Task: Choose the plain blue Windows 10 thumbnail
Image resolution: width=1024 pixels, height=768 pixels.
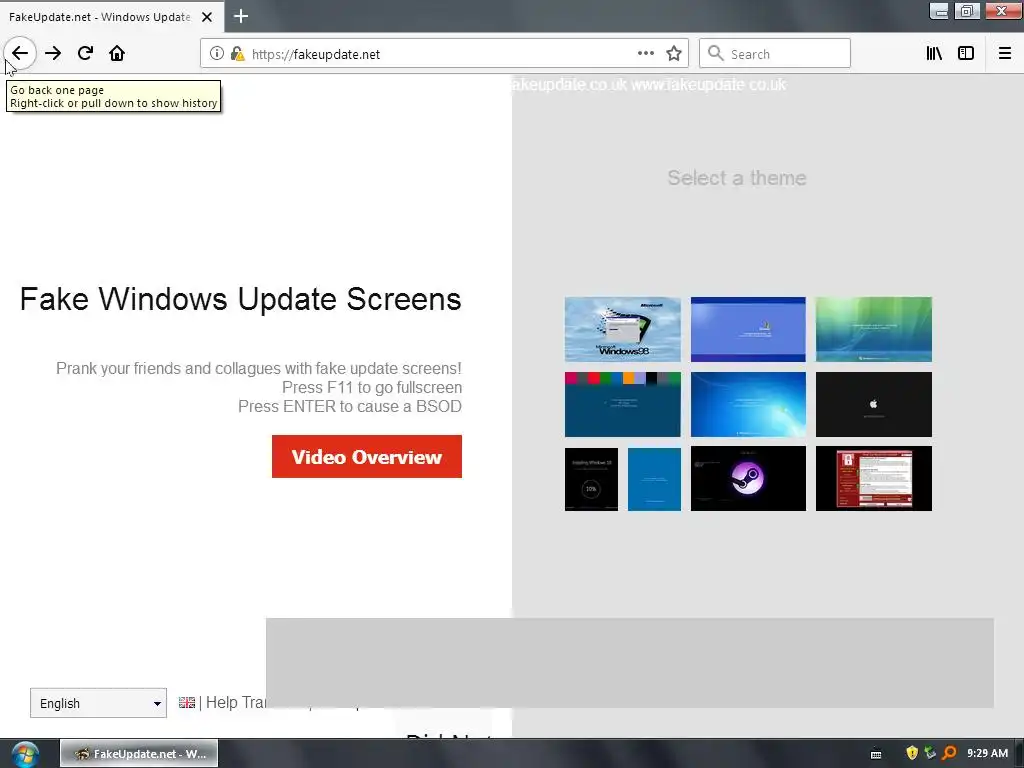Action: tap(654, 479)
